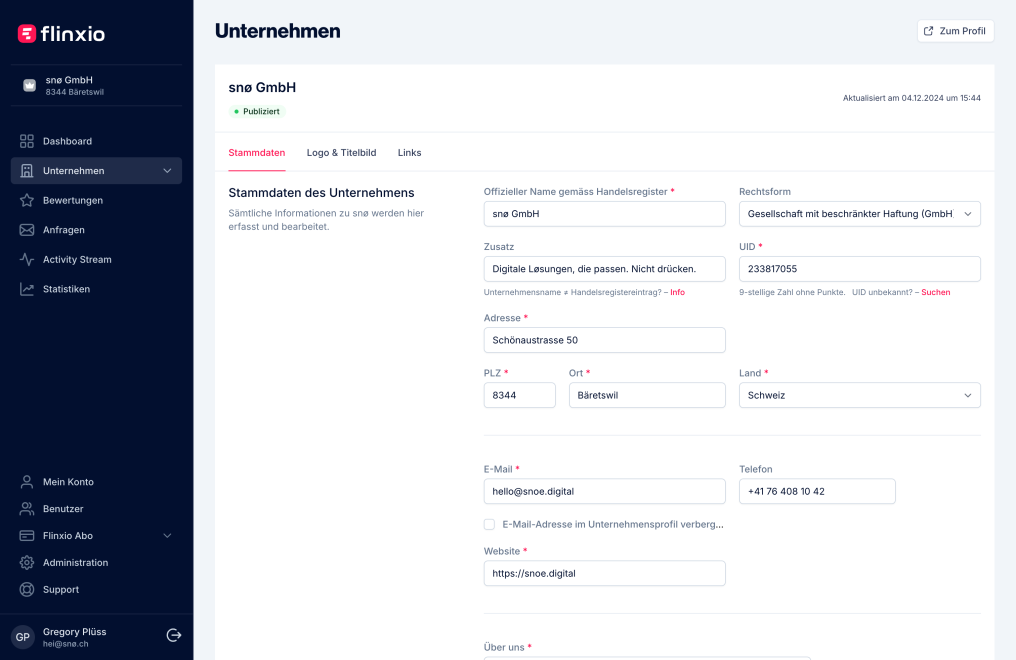1016x660 pixels.
Task: Click the Stammdaten des Unternehmens heading
Action: coord(321,193)
